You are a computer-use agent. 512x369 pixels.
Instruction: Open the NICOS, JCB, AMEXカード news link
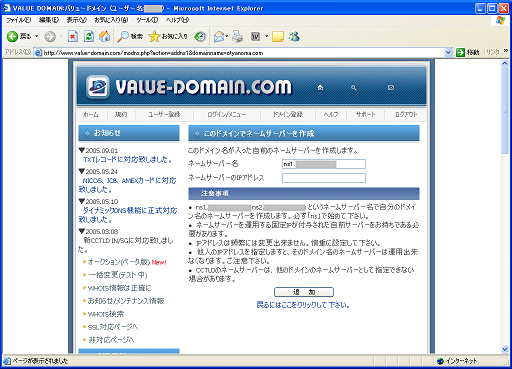pyautogui.click(x=128, y=185)
